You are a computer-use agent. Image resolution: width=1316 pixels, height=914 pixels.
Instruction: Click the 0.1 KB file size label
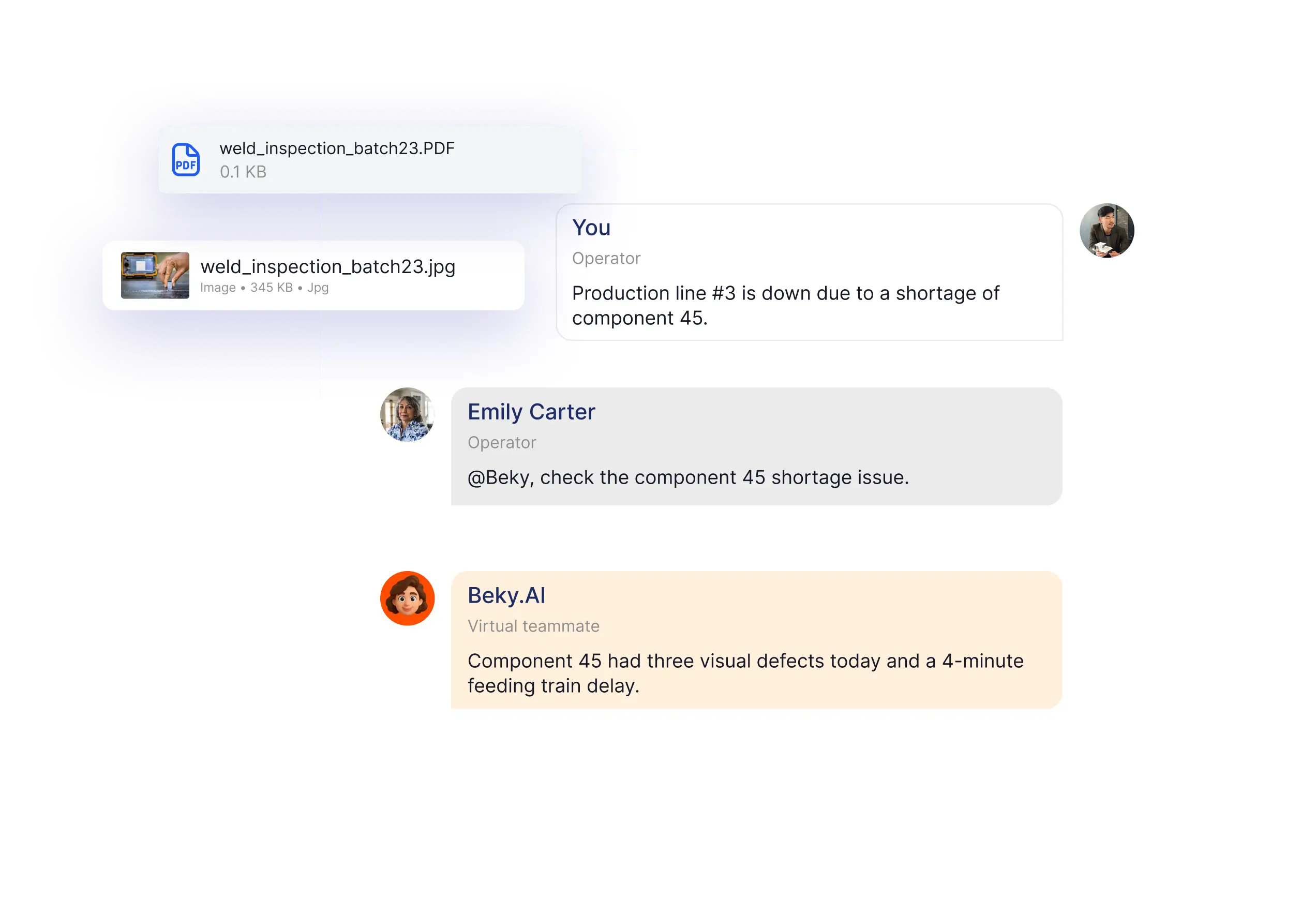[x=243, y=172]
